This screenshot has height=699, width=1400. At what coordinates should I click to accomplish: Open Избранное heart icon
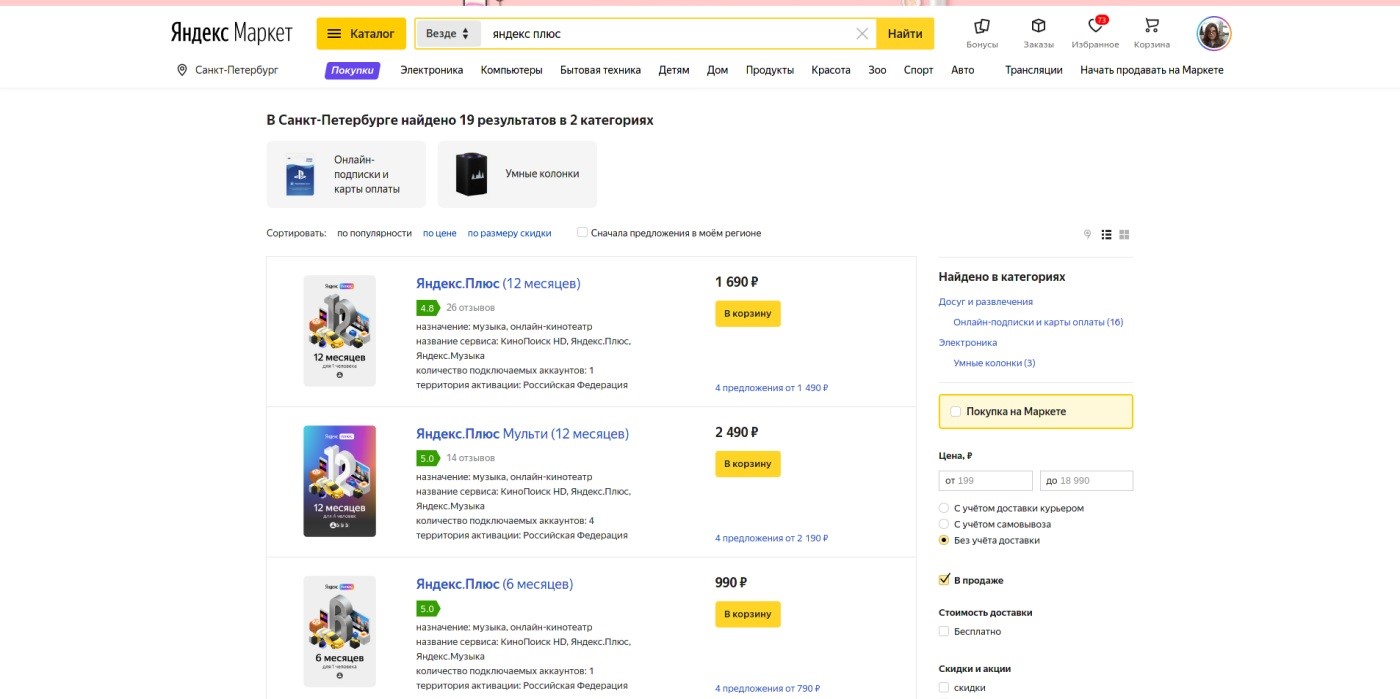coord(1095,33)
